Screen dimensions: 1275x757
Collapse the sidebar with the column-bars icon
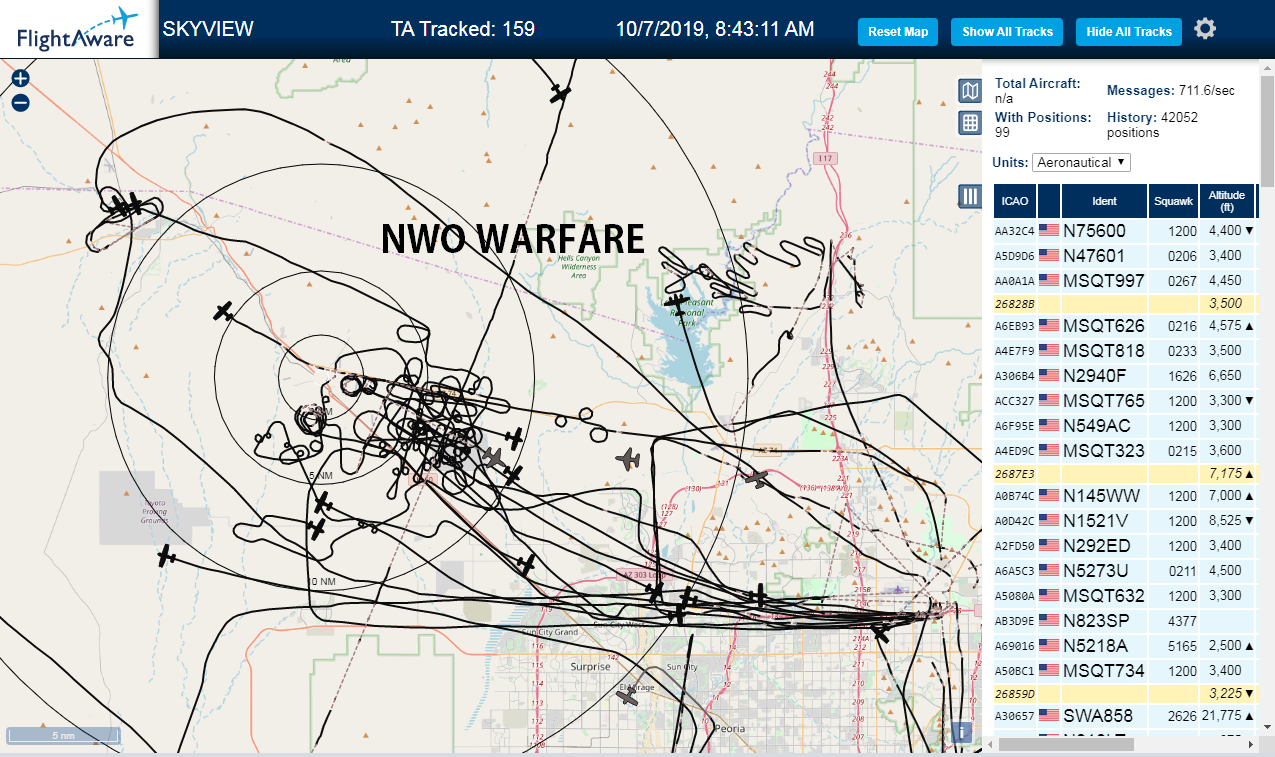click(969, 196)
